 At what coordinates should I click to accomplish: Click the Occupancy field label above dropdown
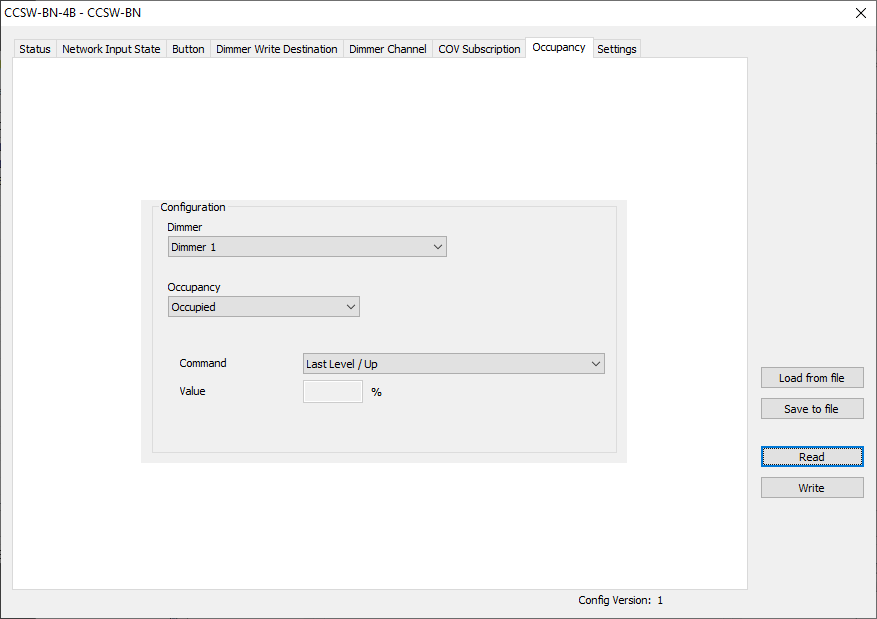coord(194,287)
